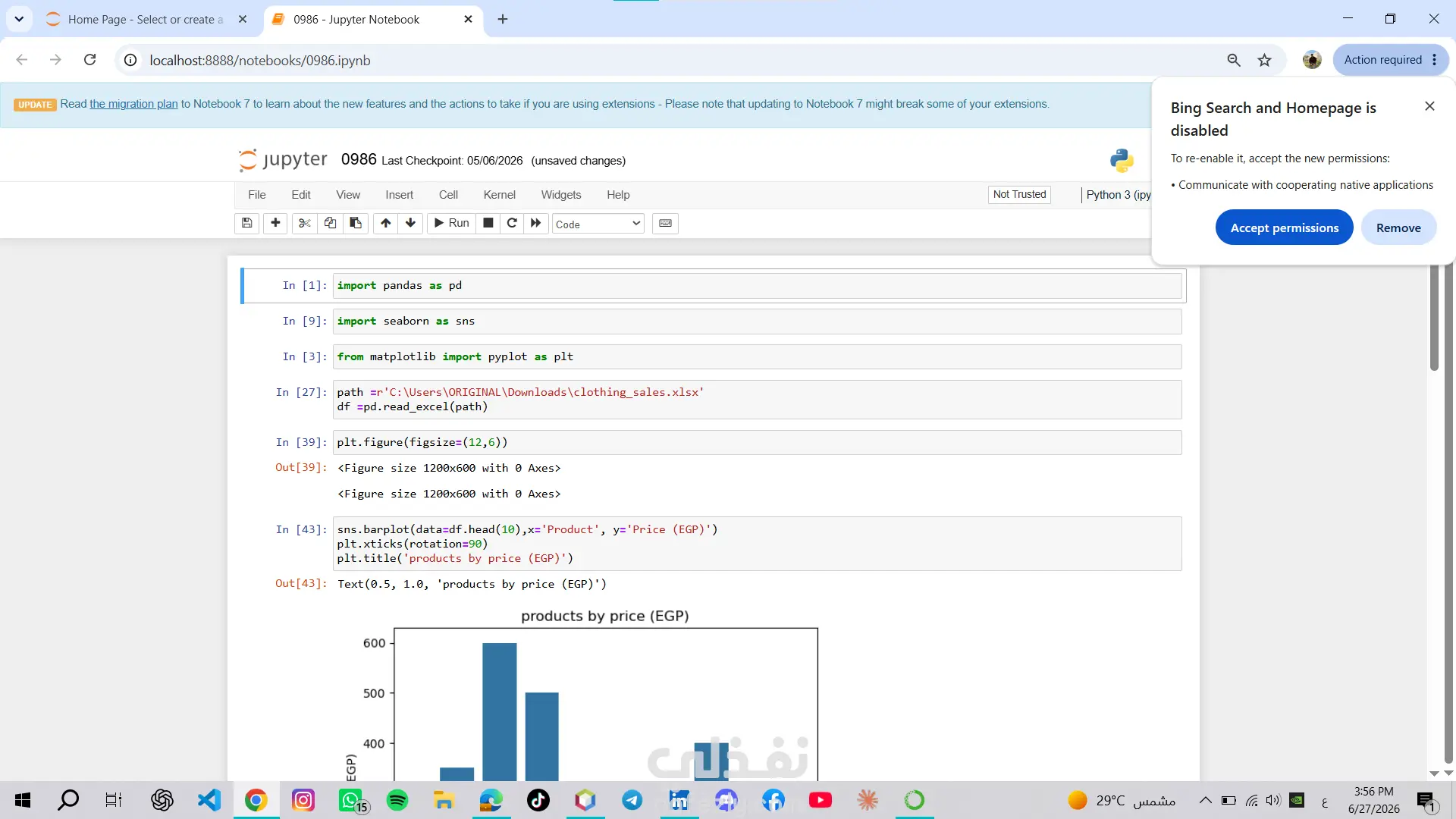Restart the kernel with circular arrow icon
This screenshot has height=819, width=1456.
[512, 223]
